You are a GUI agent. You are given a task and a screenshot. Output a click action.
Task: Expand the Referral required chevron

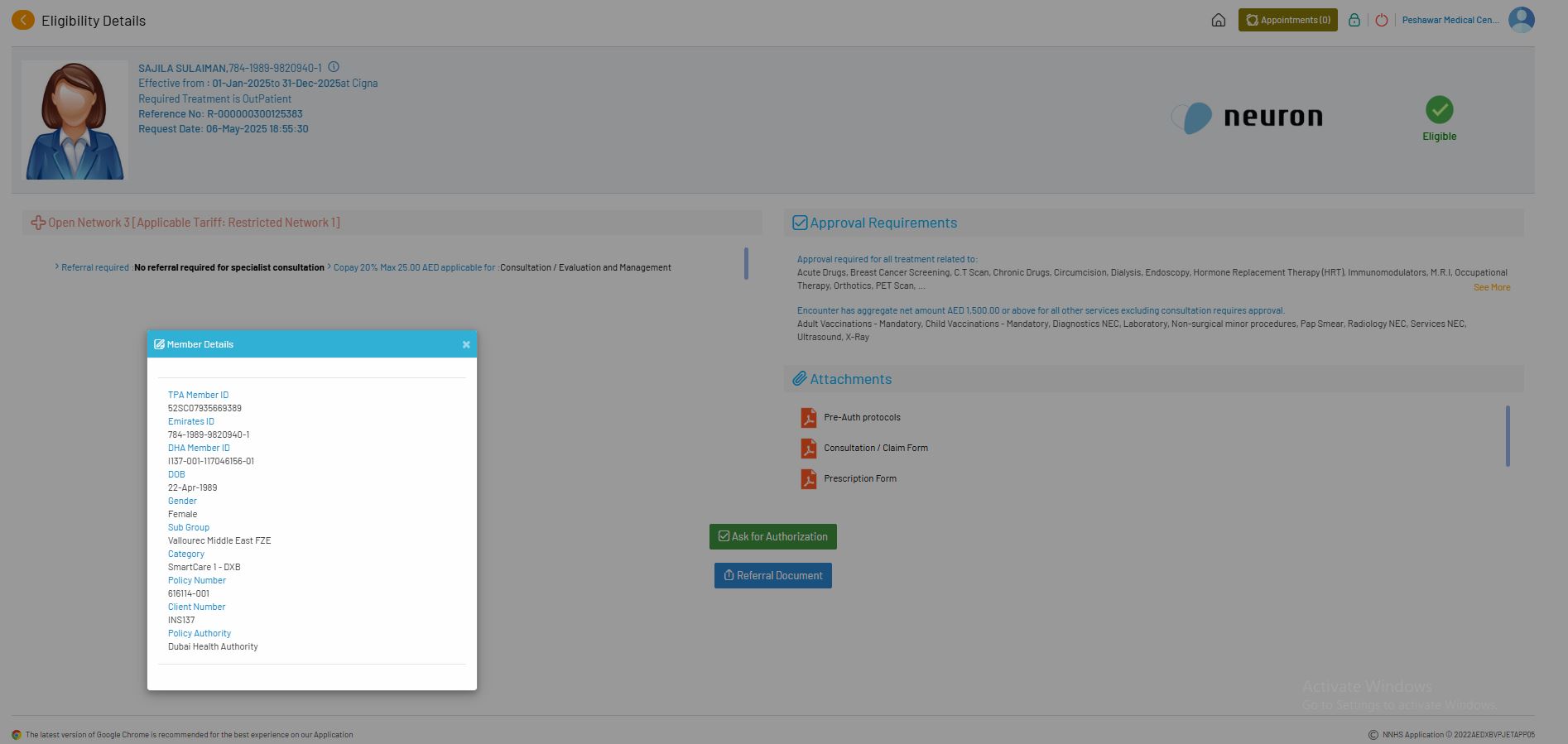pos(57,266)
